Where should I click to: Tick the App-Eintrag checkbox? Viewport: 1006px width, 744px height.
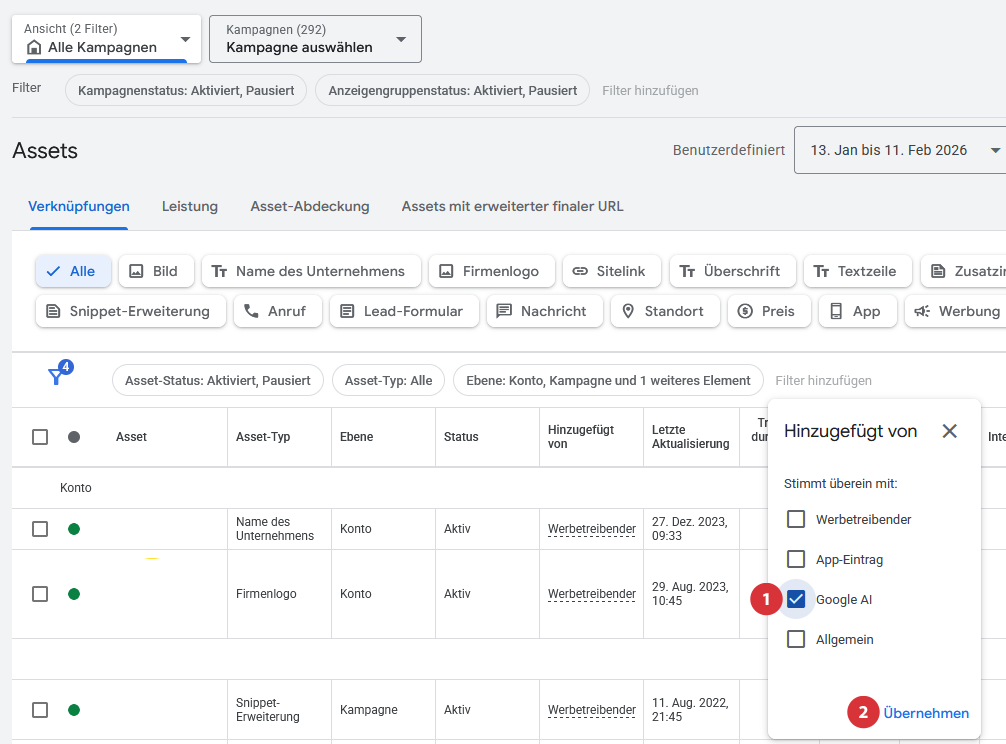point(796,559)
